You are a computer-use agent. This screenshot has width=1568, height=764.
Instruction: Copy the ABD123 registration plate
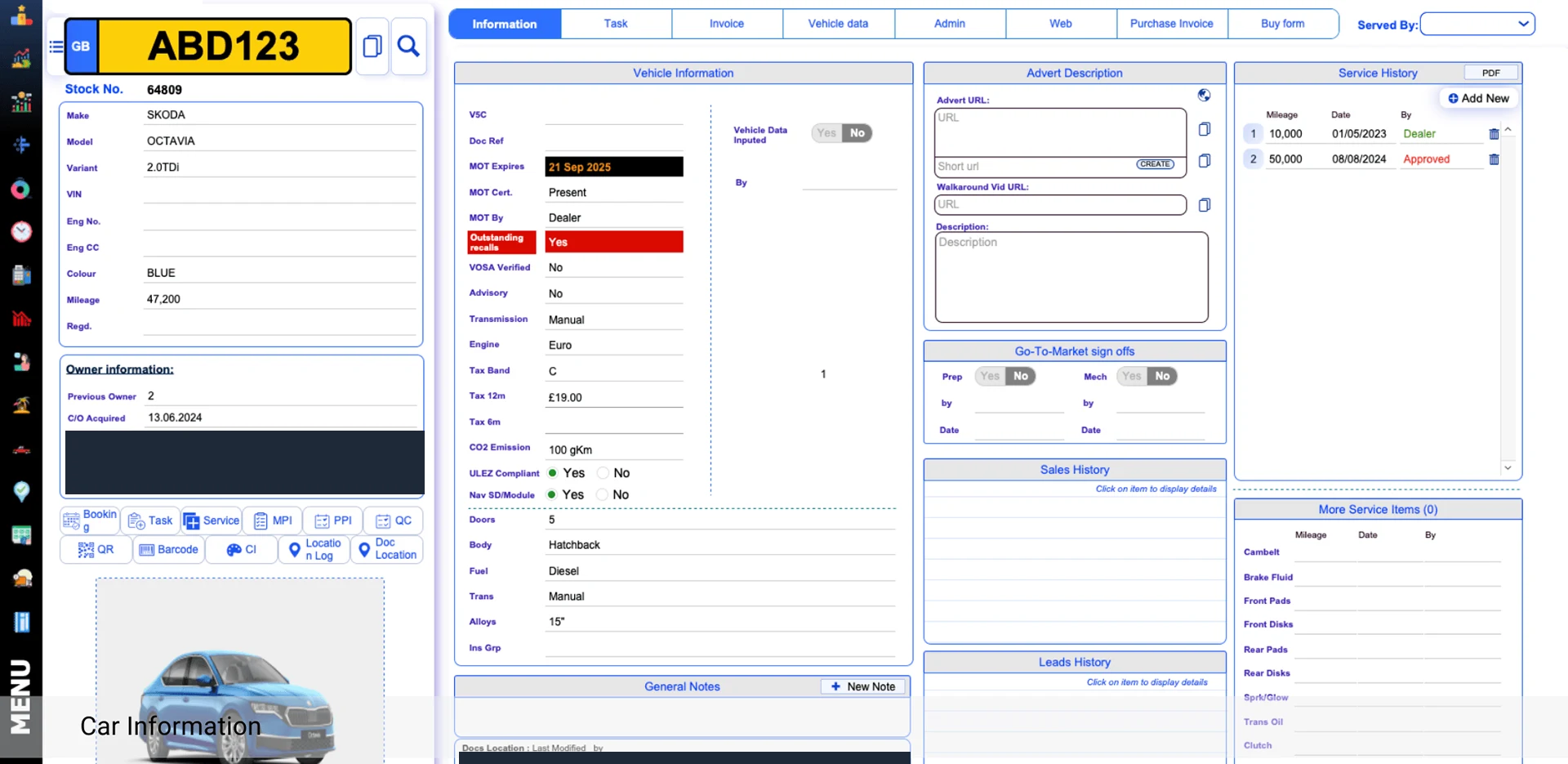(372, 47)
